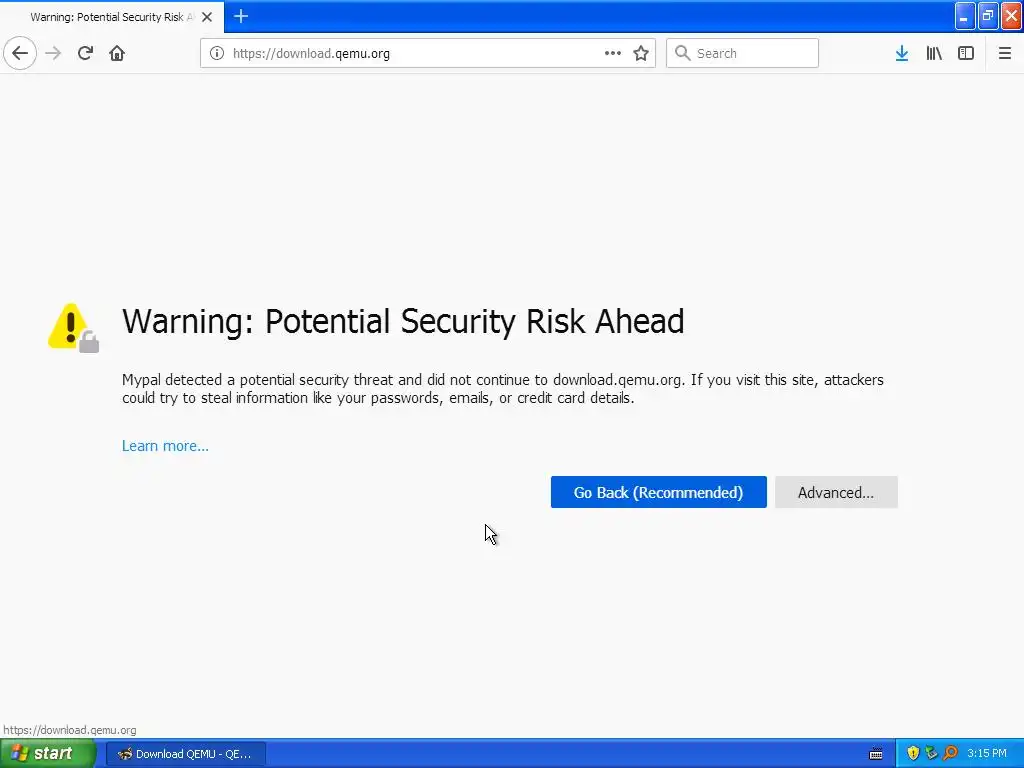Close the Warning: Potential Security Risk tab
The image size is (1024, 768).
[x=207, y=17]
